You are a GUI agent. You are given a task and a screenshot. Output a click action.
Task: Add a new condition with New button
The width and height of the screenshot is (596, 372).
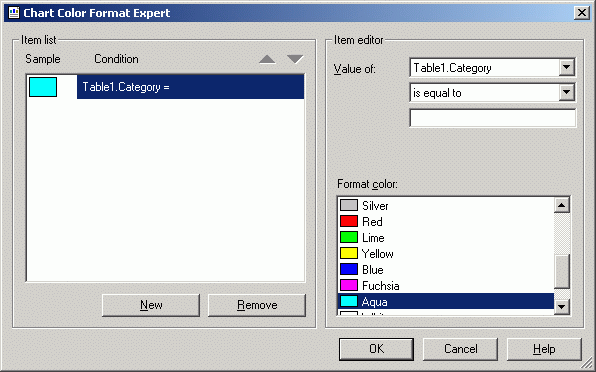[151, 305]
